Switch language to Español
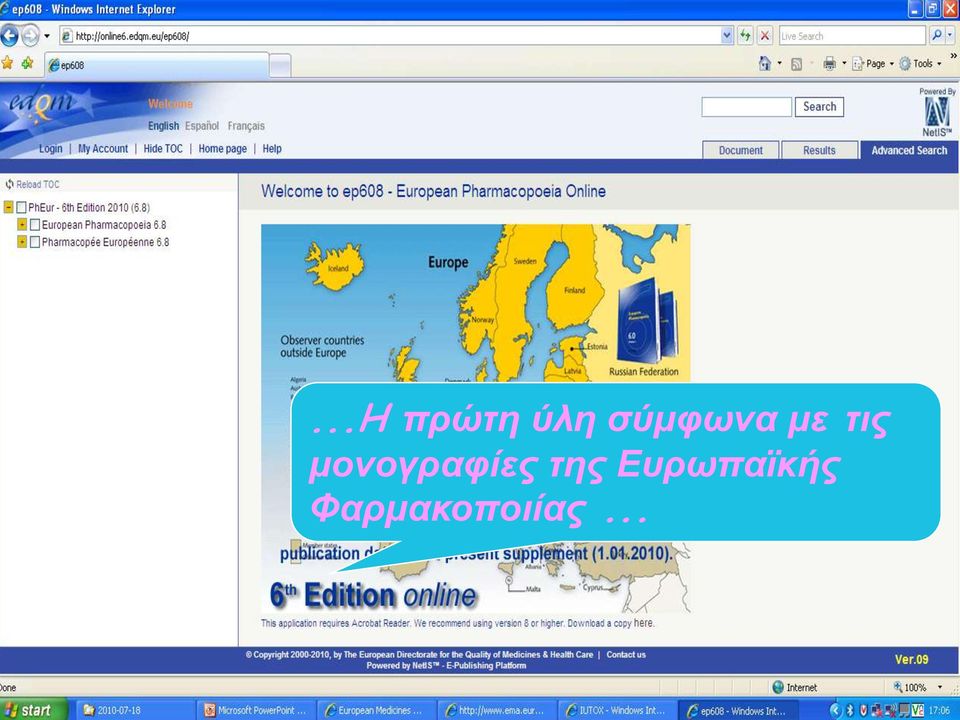The height and width of the screenshot is (720, 960). pyautogui.click(x=201, y=126)
